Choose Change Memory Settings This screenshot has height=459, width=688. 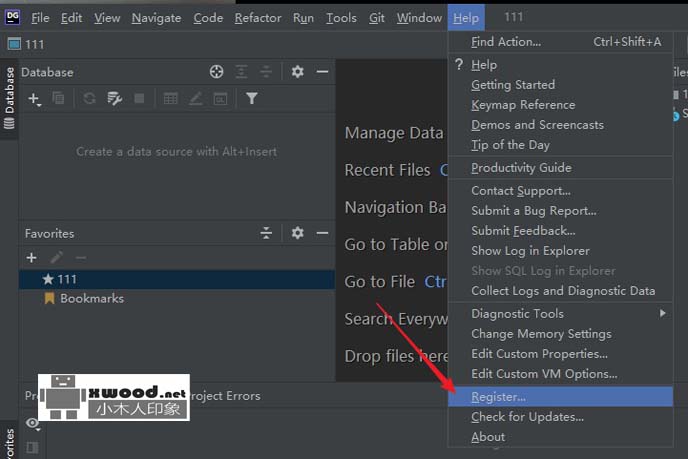click(x=560, y=334)
